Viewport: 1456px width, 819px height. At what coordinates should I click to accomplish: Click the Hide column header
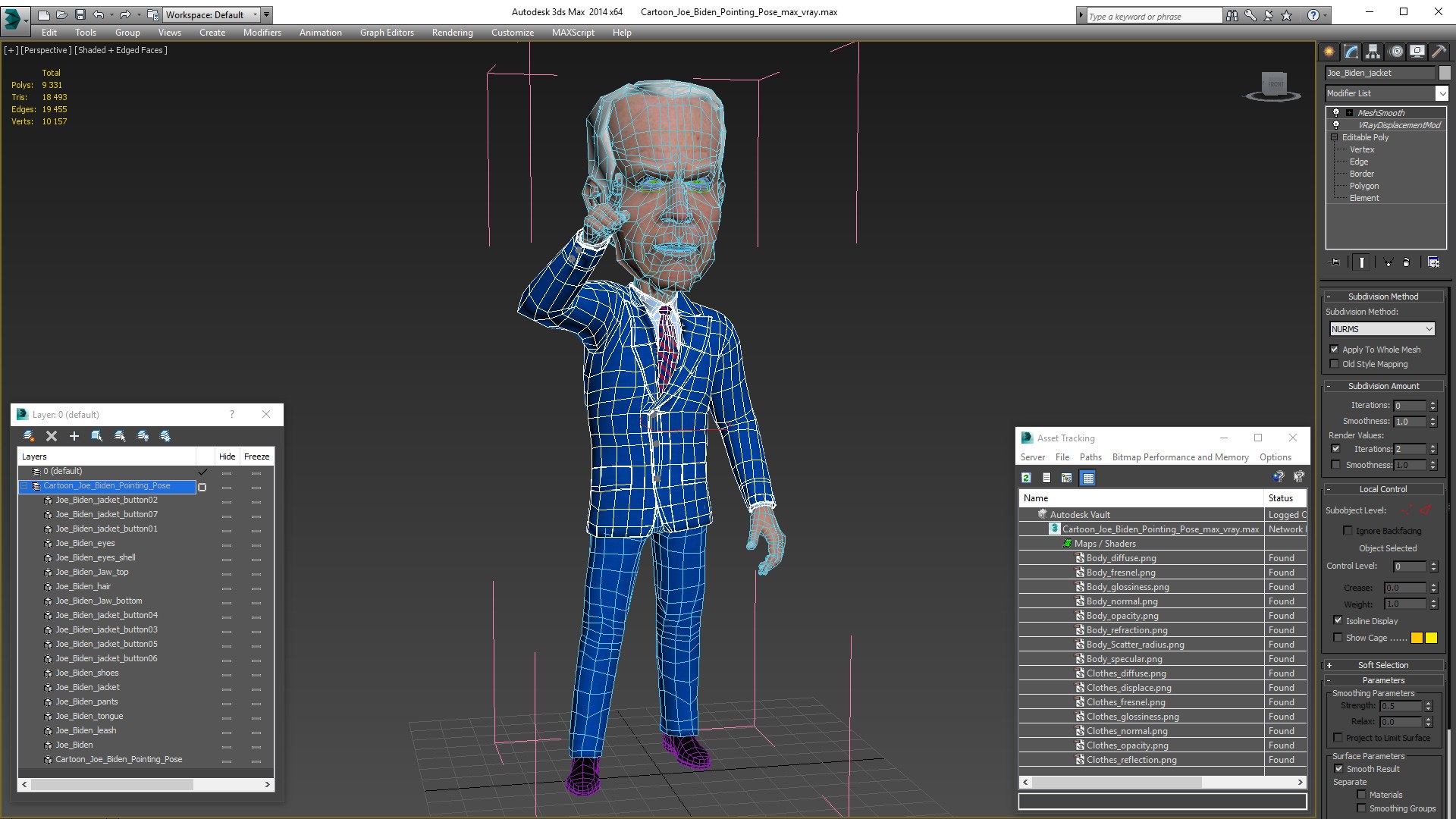pos(227,457)
